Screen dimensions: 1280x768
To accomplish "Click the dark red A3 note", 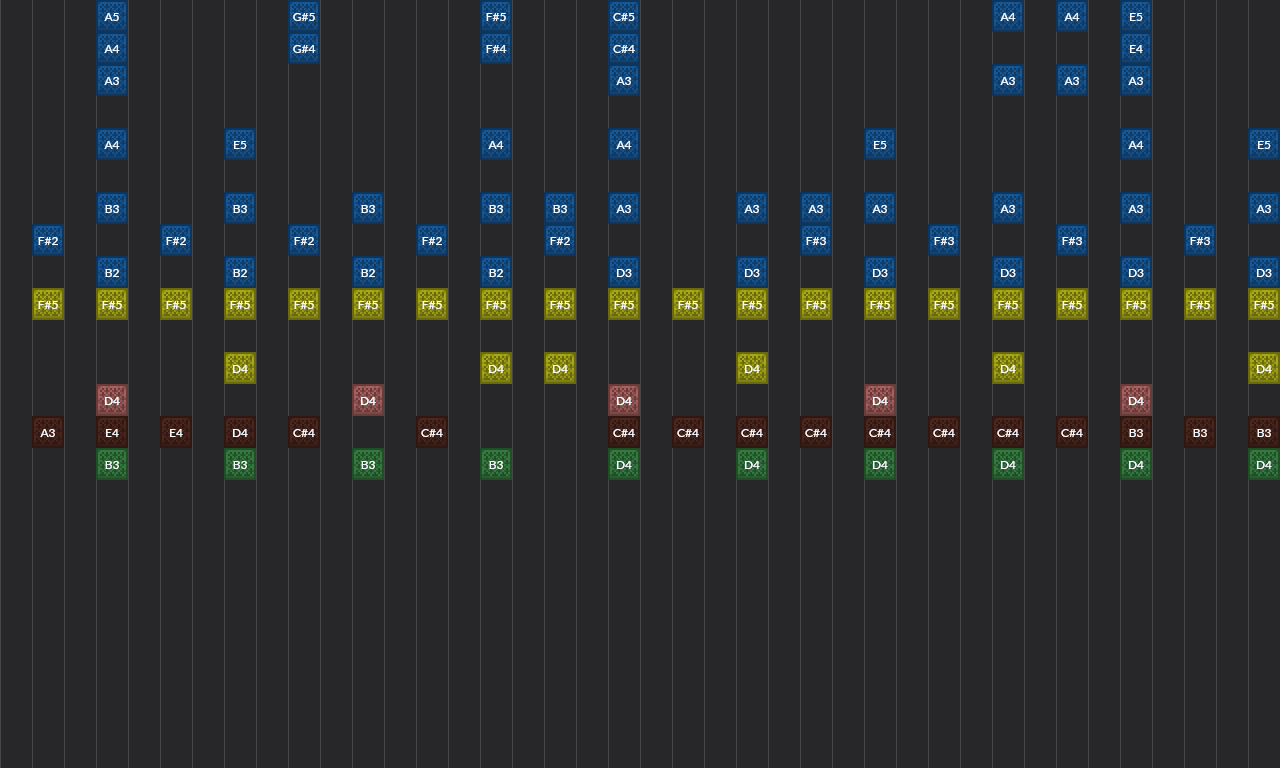I will point(48,432).
